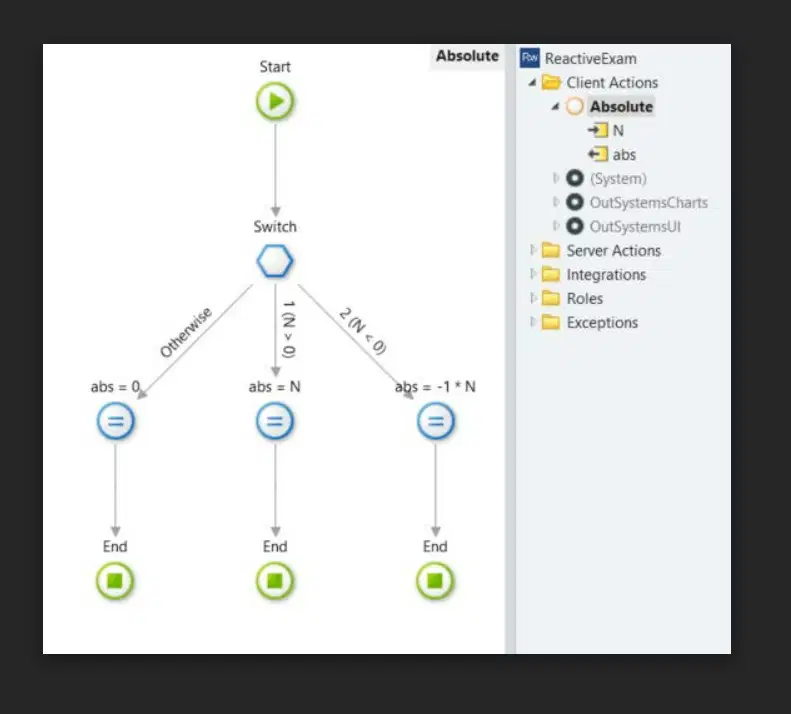Click the End node under abs = 0

click(x=115, y=581)
